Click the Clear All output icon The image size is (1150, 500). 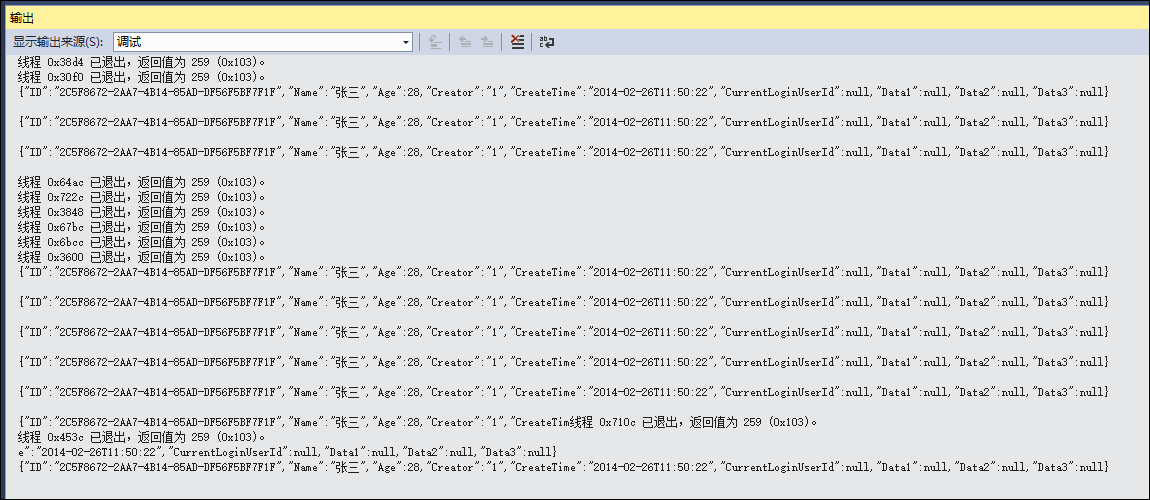pyautogui.click(x=517, y=42)
